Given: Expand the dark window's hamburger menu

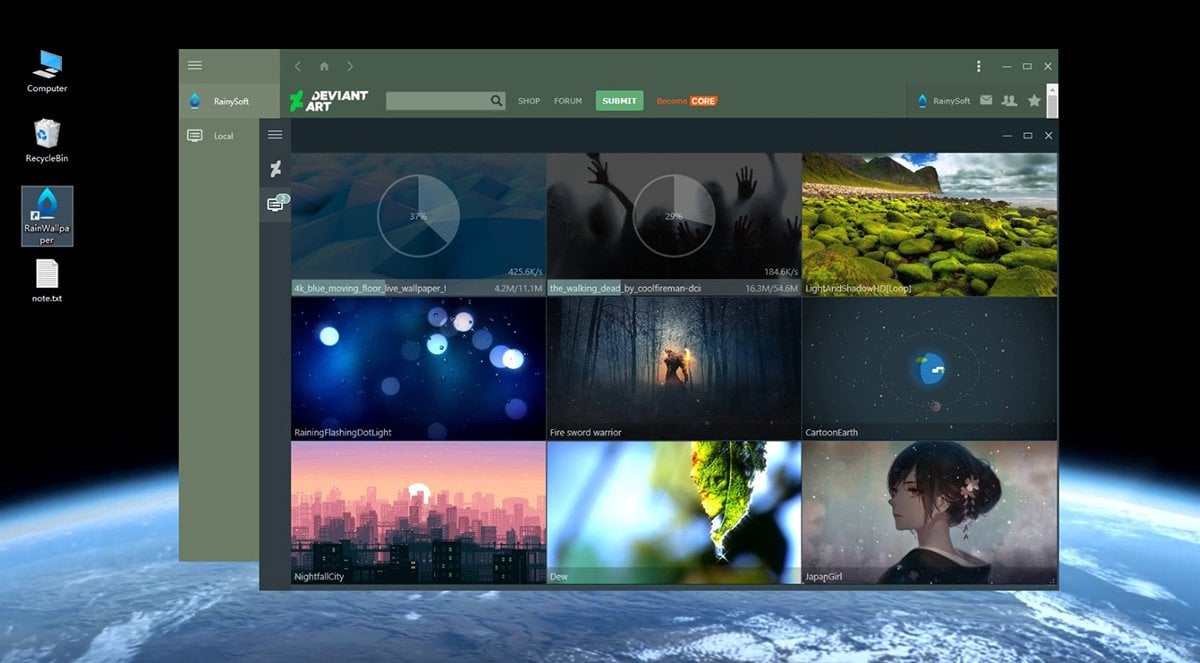Looking at the screenshot, I should click(x=275, y=135).
